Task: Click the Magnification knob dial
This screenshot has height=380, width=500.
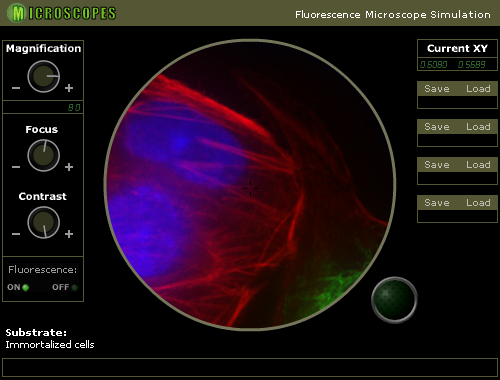Action: click(x=44, y=76)
